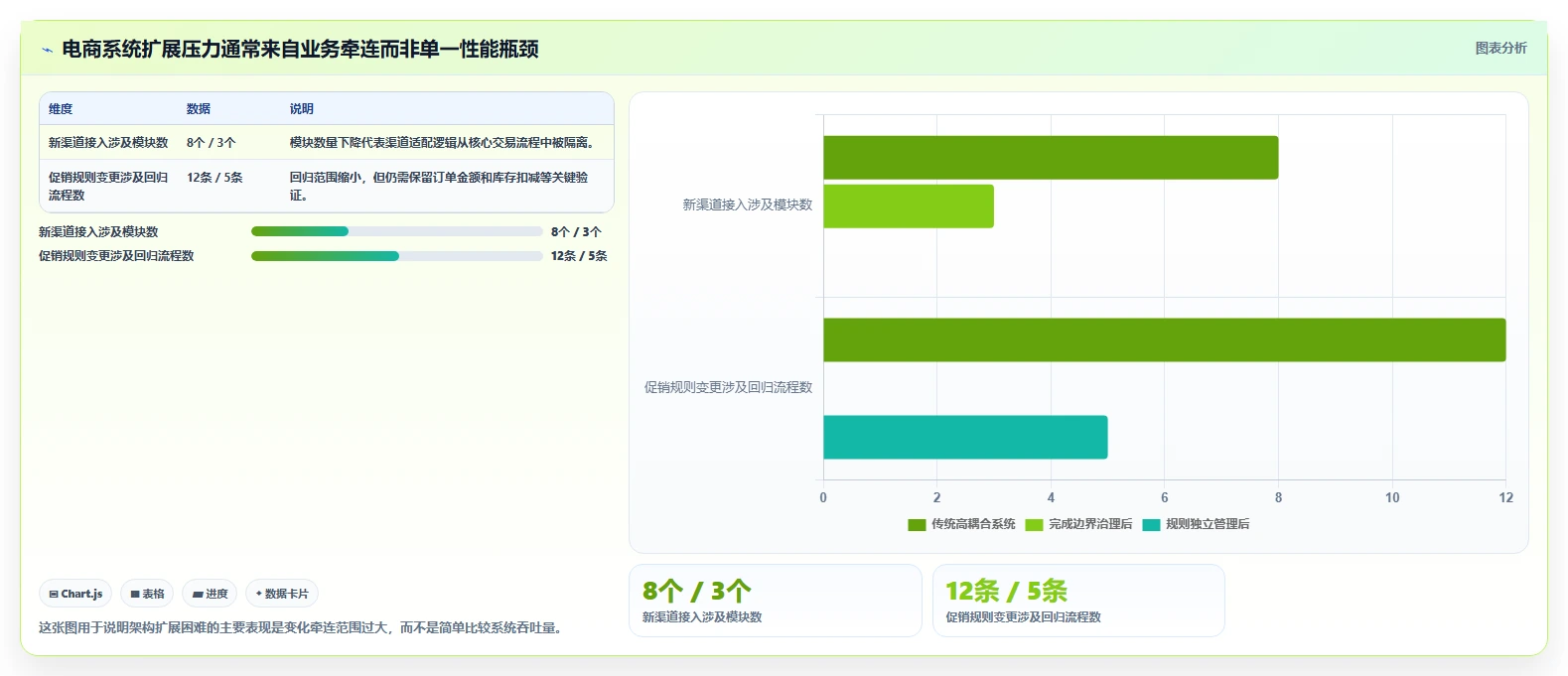Click the 图表分析 label in header
1568x676 pixels.
click(x=1500, y=48)
